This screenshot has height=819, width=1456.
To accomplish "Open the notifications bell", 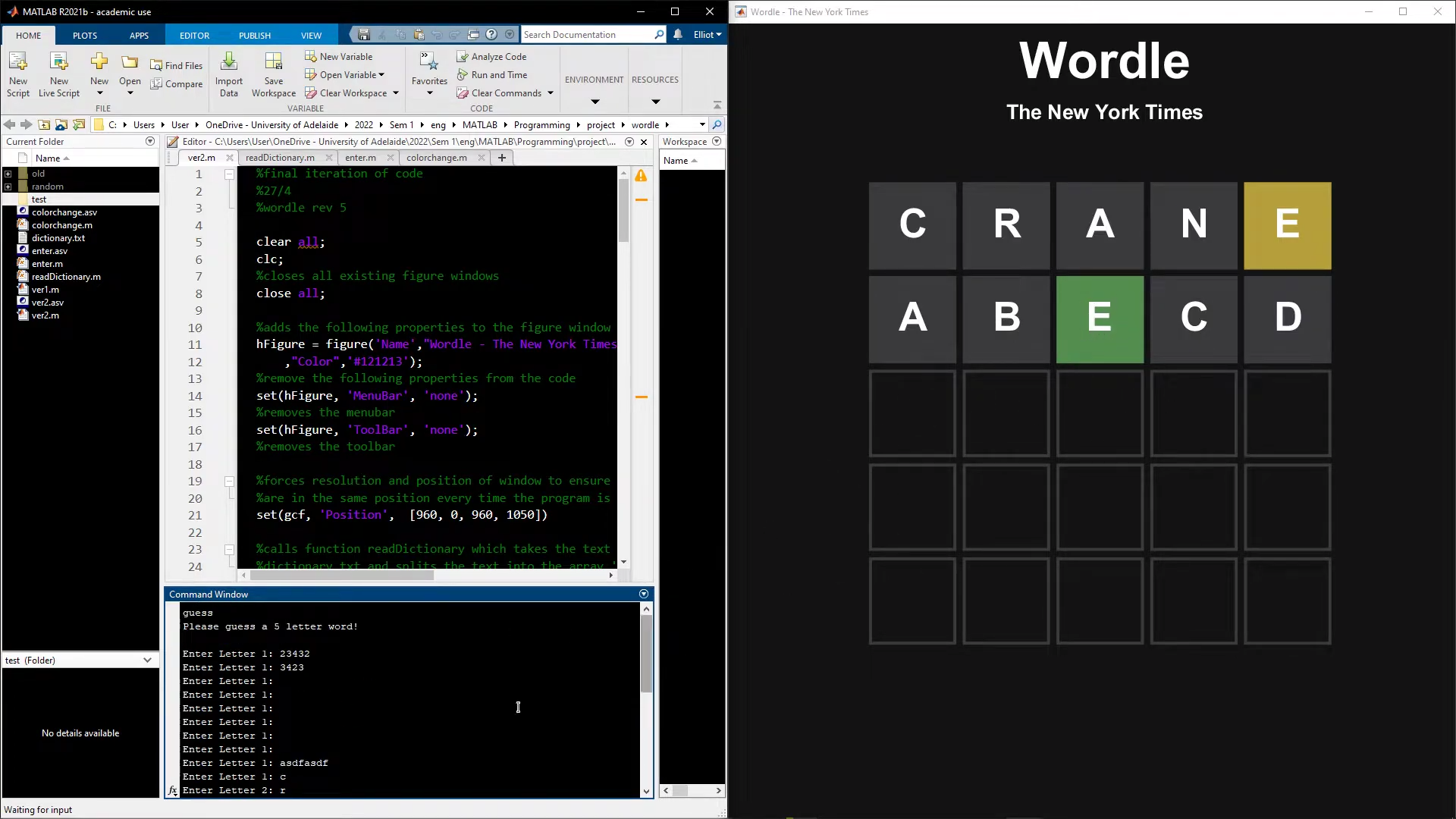I will (x=678, y=34).
